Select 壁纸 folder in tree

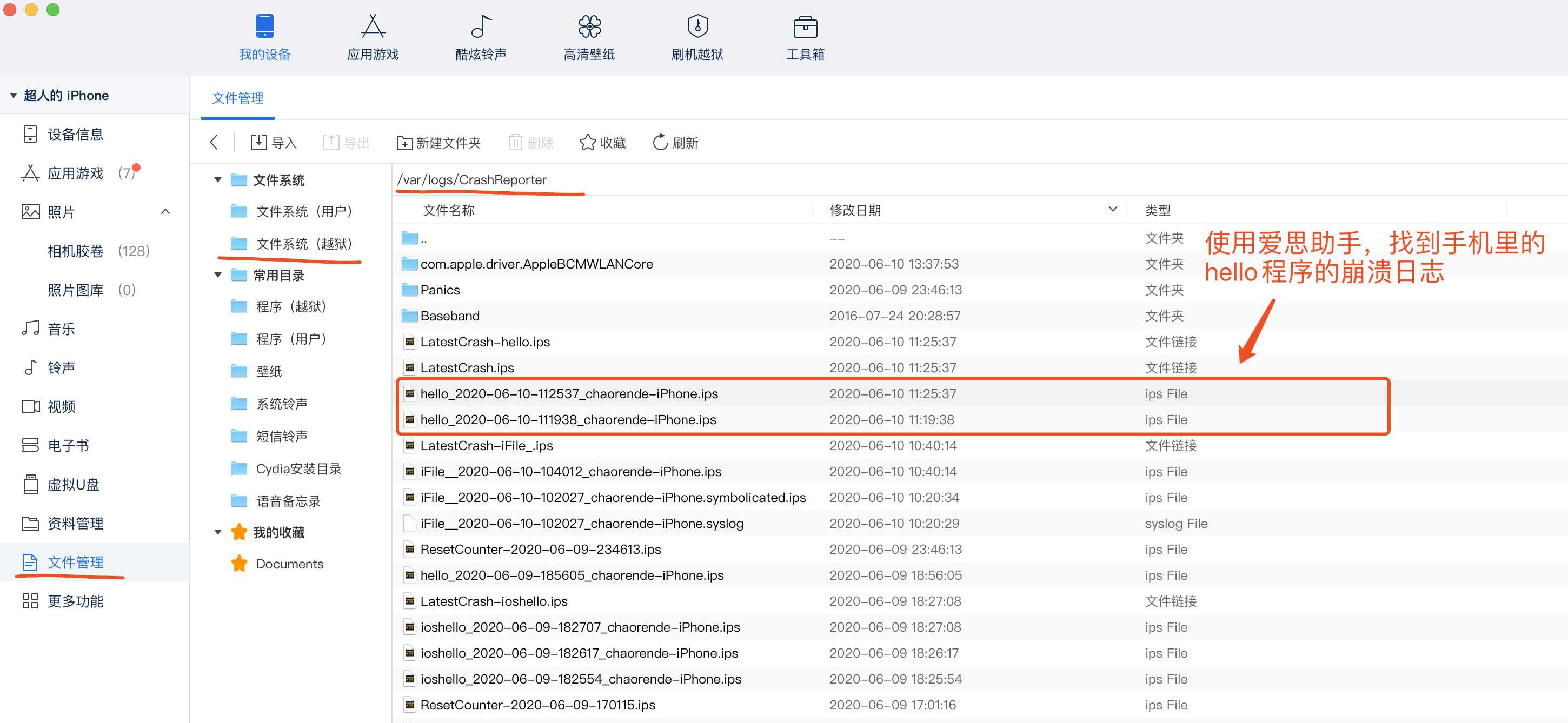[256, 371]
